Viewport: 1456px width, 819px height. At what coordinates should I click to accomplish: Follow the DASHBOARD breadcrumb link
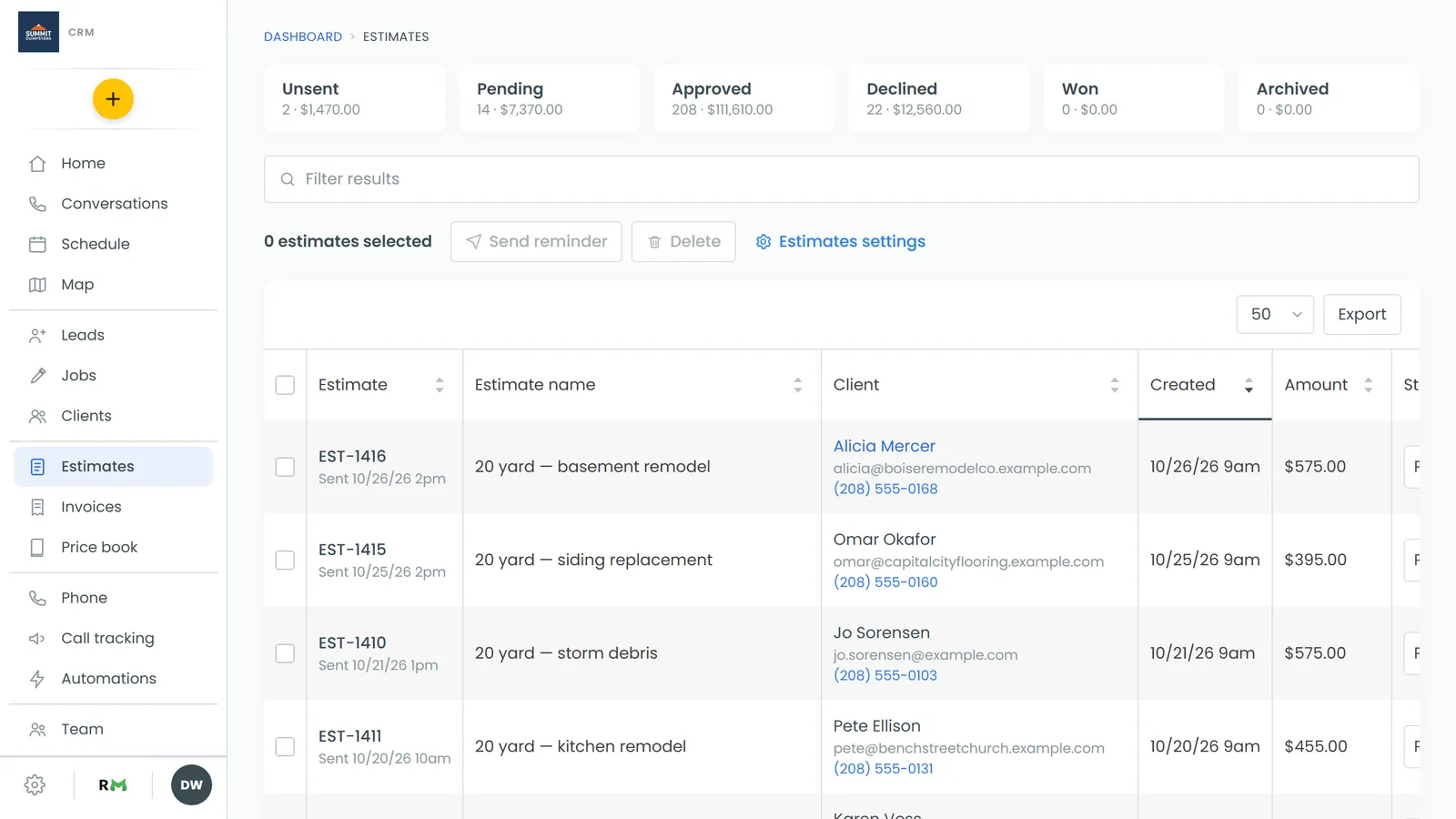pyautogui.click(x=303, y=37)
